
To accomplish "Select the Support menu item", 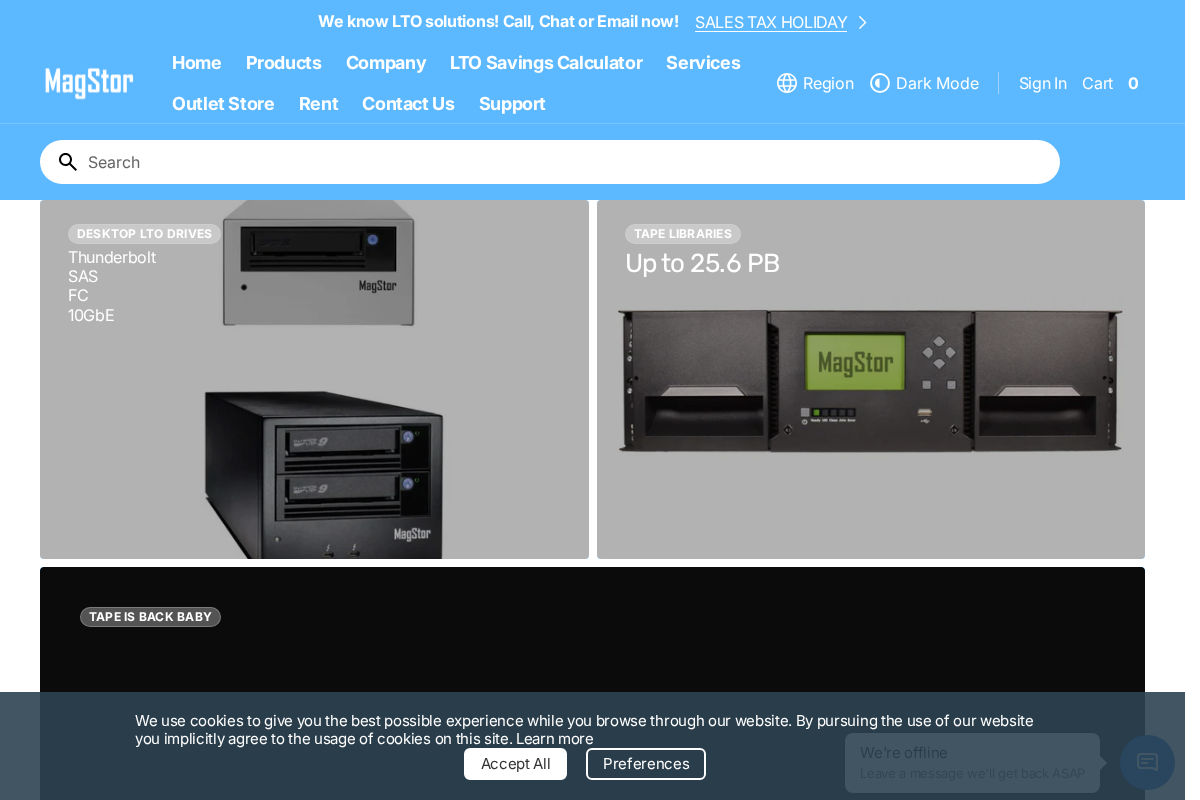I will point(512,104).
